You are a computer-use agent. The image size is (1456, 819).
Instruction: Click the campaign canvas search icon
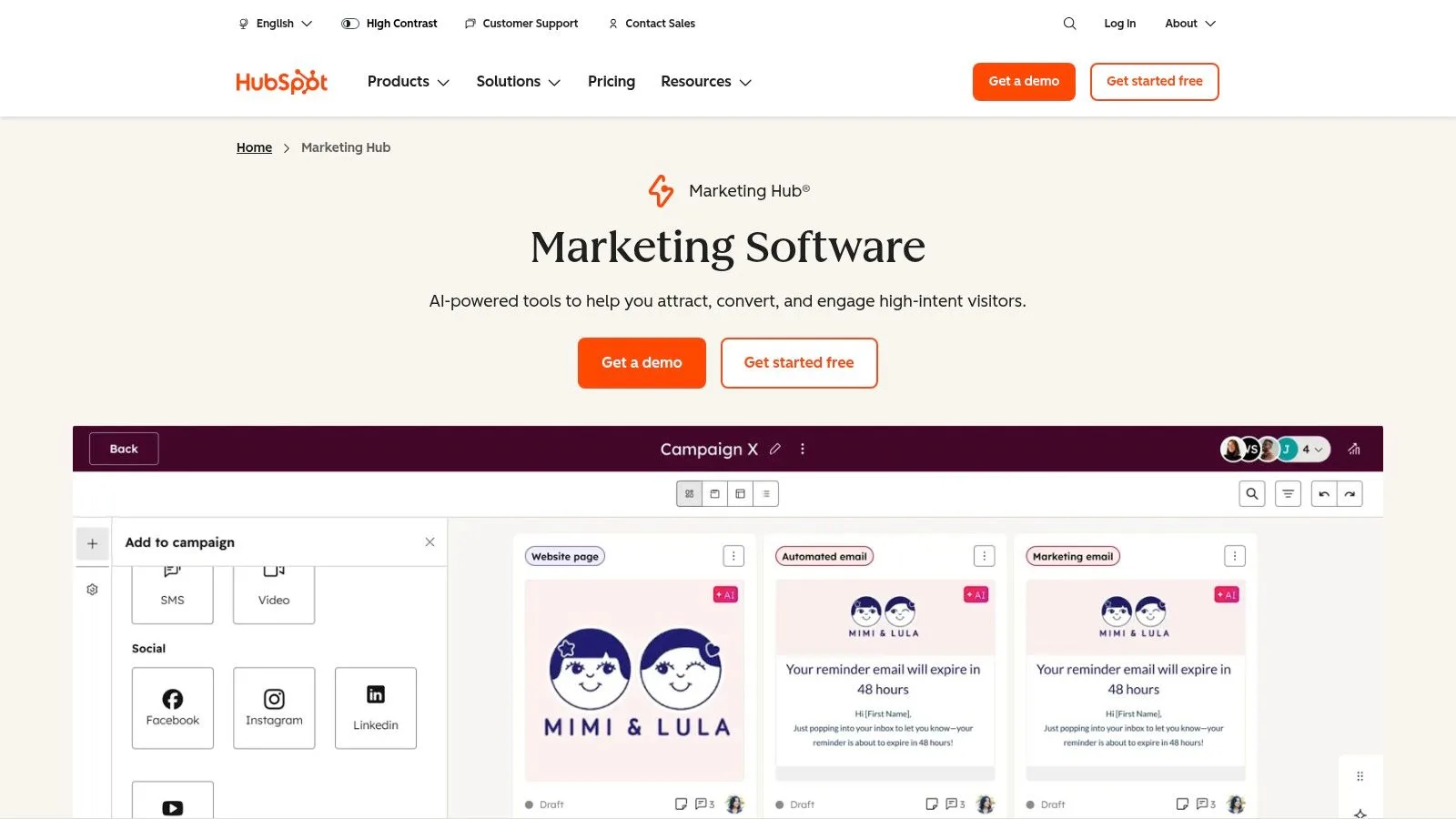coord(1252,494)
